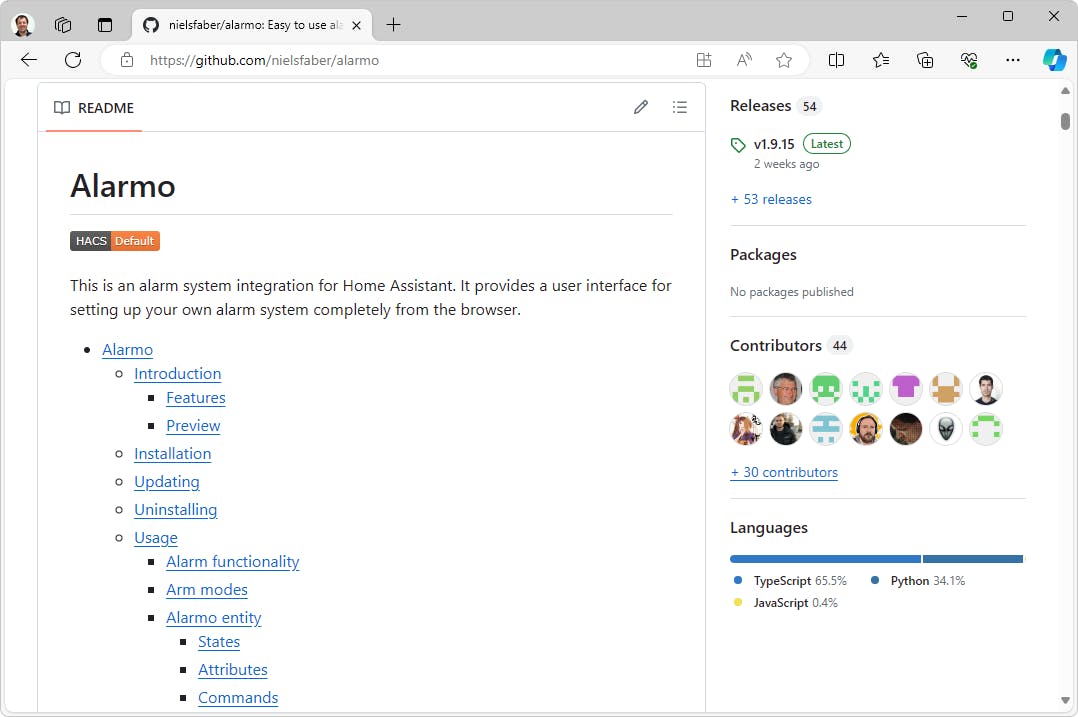This screenshot has height=717, width=1078.
Task: Click the address bar URL field
Action: coord(400,60)
